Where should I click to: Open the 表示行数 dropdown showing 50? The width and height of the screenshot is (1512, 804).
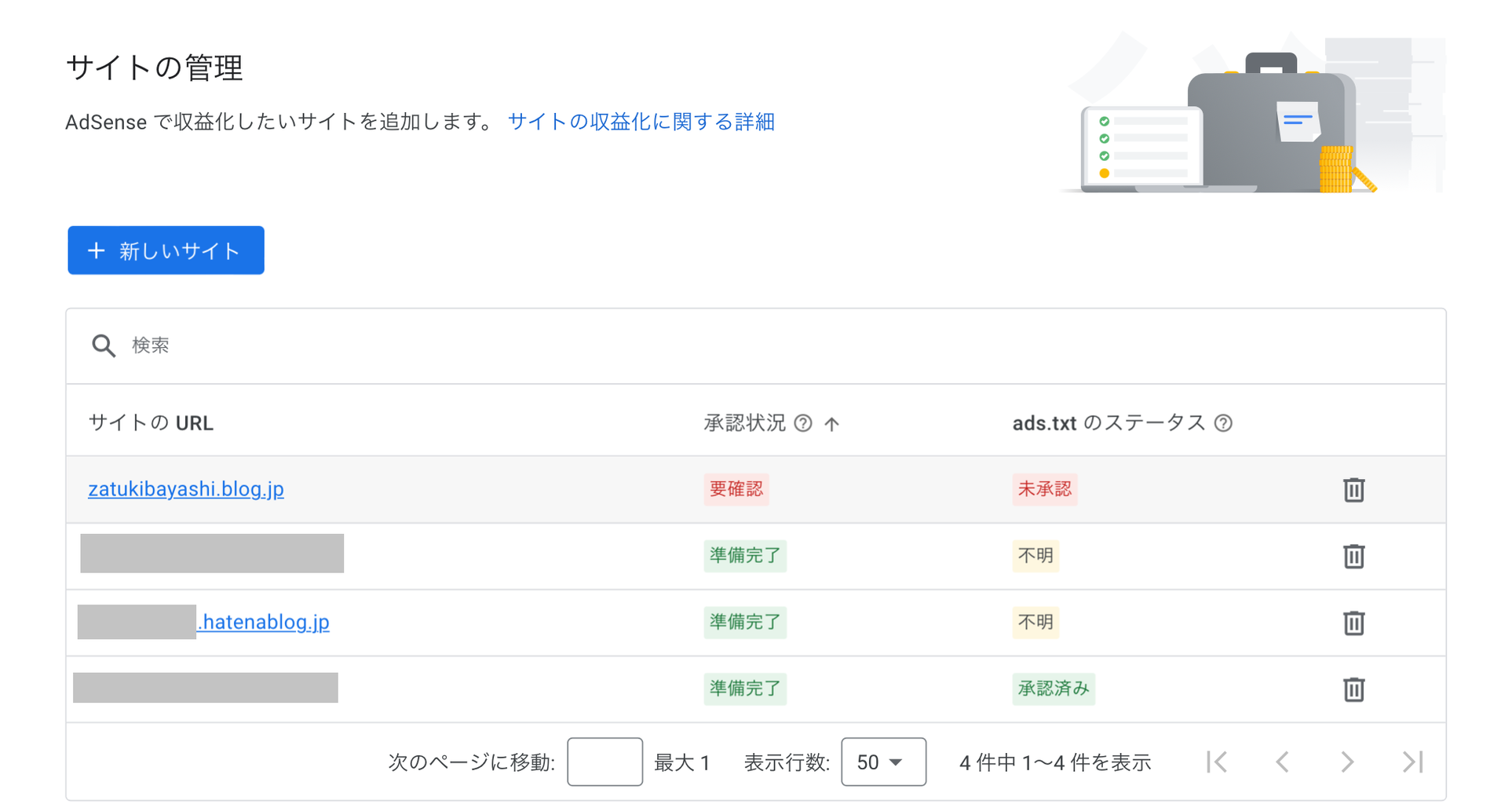coord(882,762)
